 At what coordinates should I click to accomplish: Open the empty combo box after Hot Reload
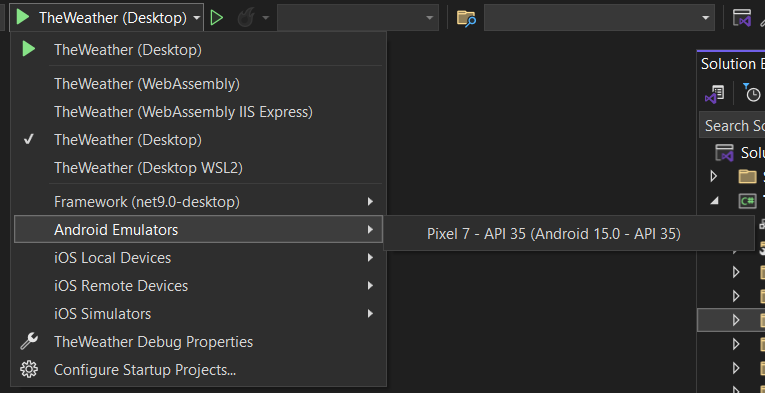click(358, 18)
